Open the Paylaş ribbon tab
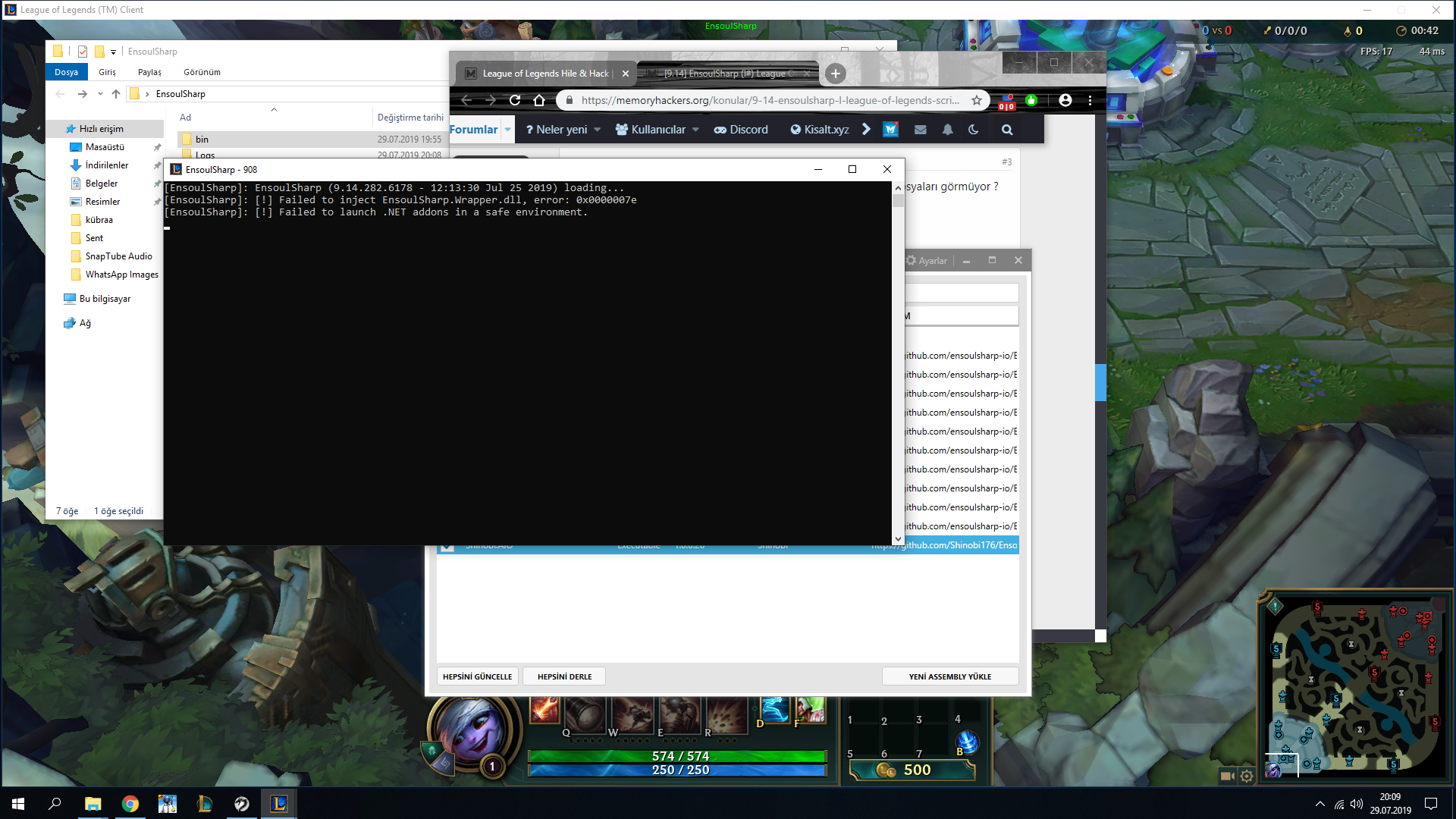Screen dimensions: 1456x819 tap(149, 72)
